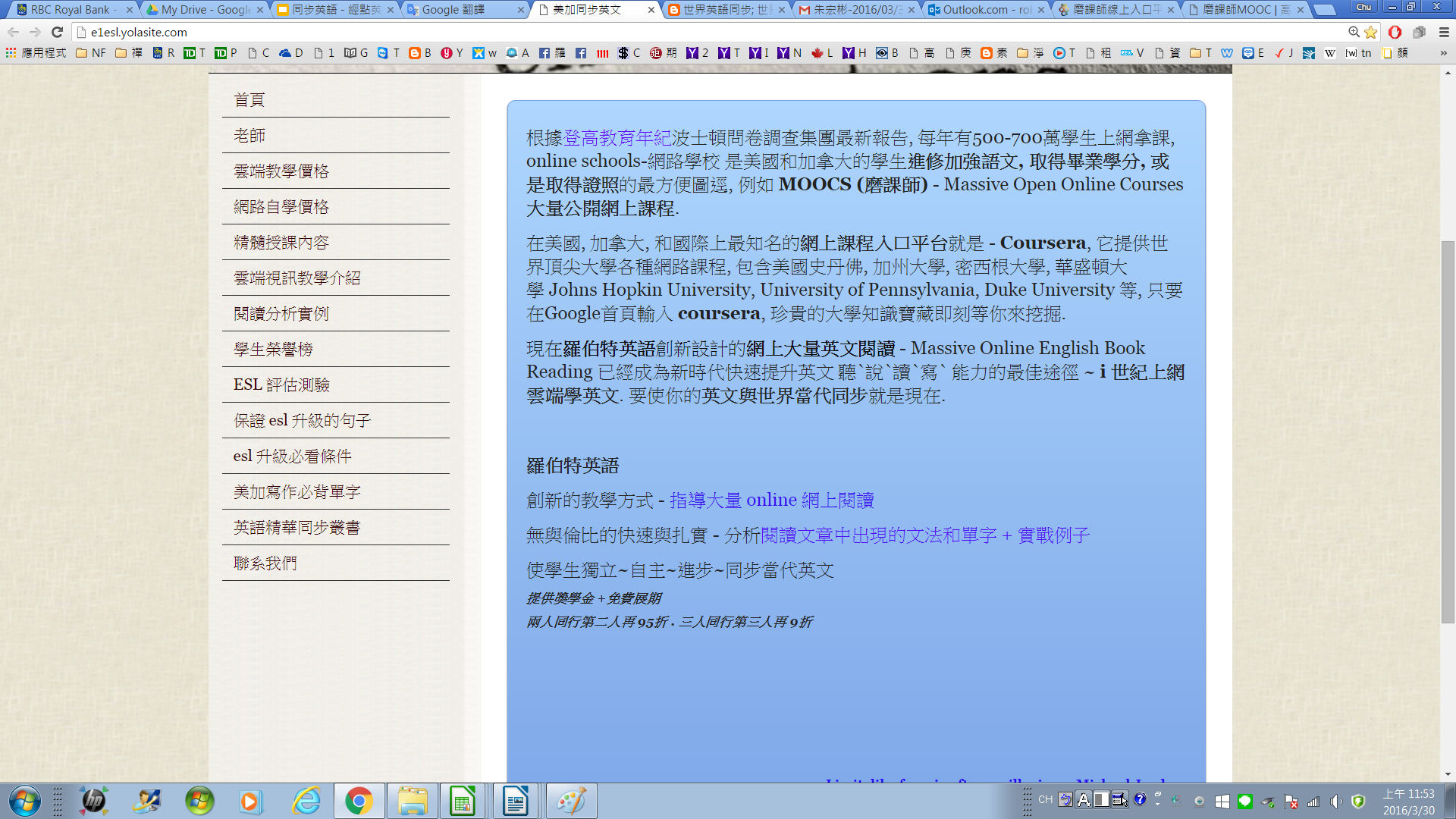Switch to the Google 翻譯 tab
The width and height of the screenshot is (1456, 819).
(x=463, y=10)
